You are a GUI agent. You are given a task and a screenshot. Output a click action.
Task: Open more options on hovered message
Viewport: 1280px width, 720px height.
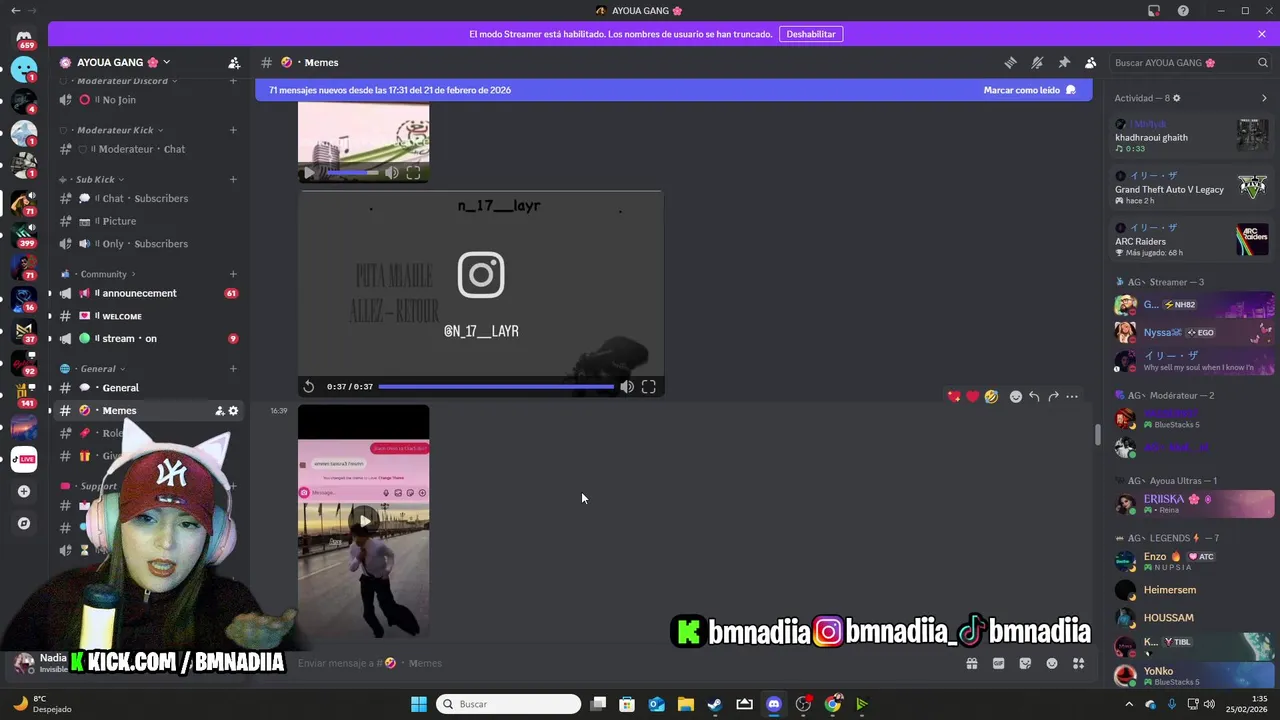click(1072, 396)
